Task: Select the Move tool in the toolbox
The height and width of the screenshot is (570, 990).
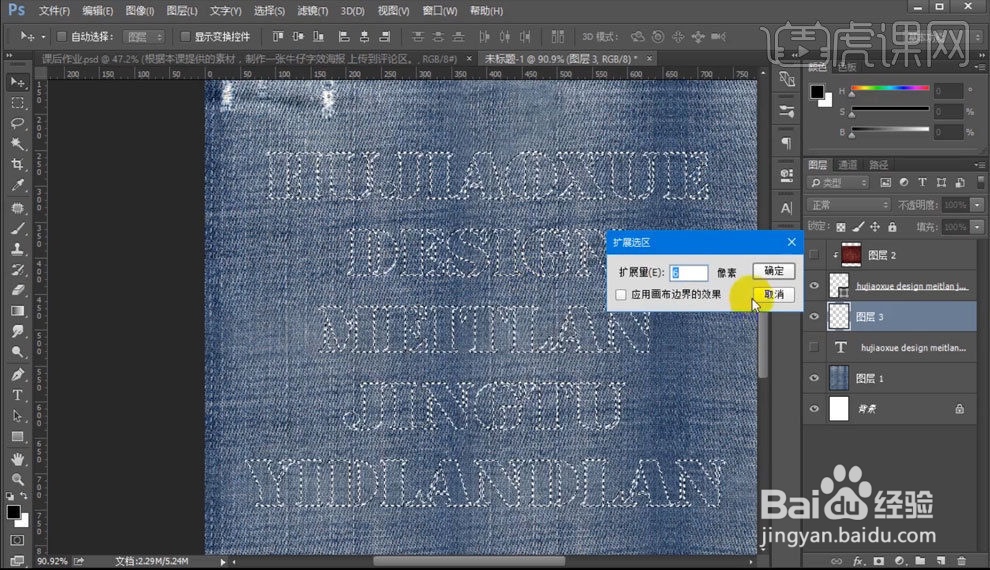Action: [x=18, y=82]
